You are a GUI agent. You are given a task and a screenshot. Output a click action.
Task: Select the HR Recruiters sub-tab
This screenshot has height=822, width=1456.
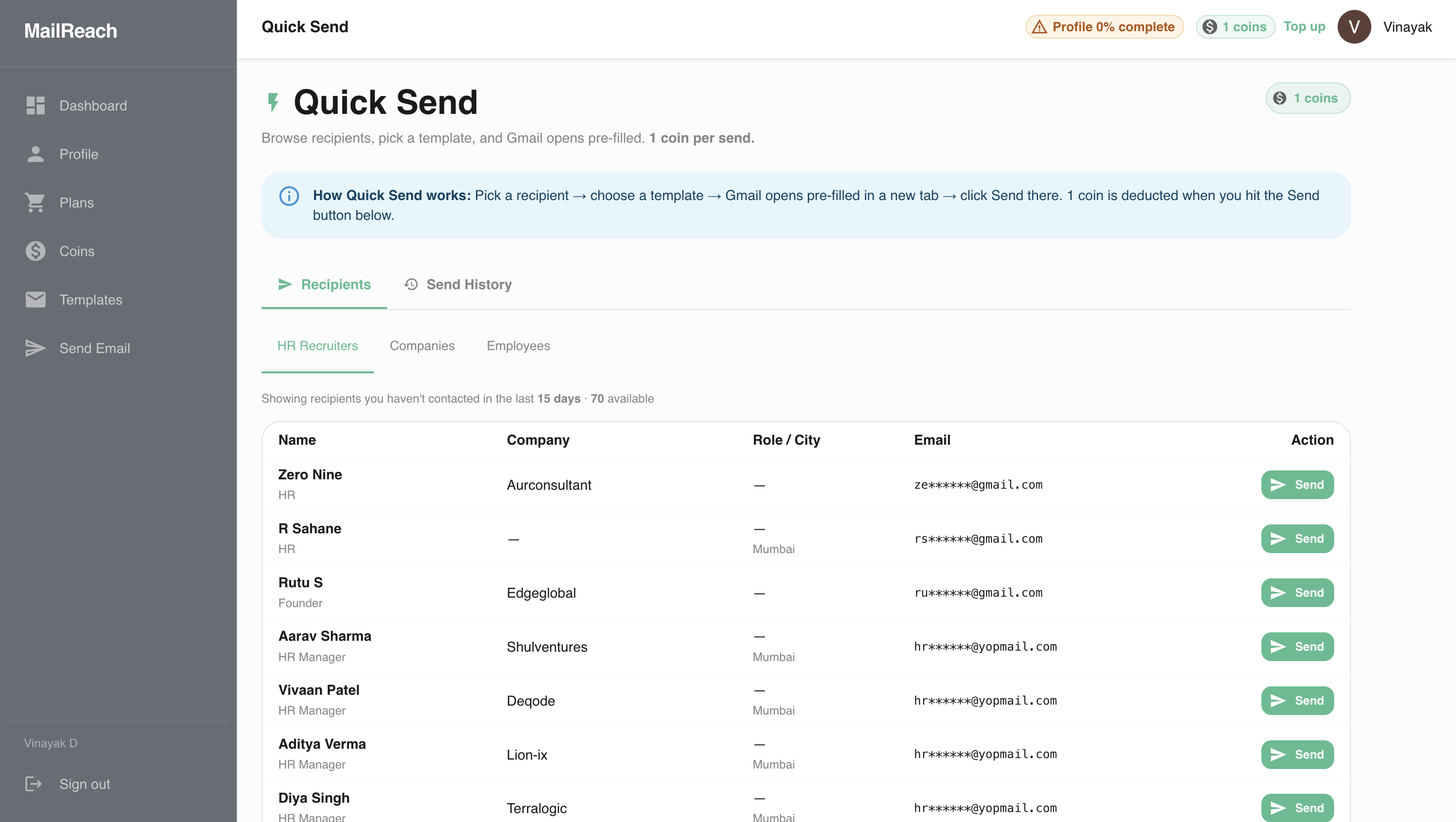point(317,346)
